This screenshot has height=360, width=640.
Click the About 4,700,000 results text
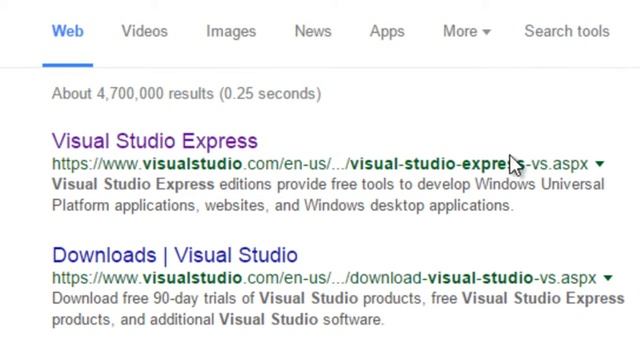point(187,94)
